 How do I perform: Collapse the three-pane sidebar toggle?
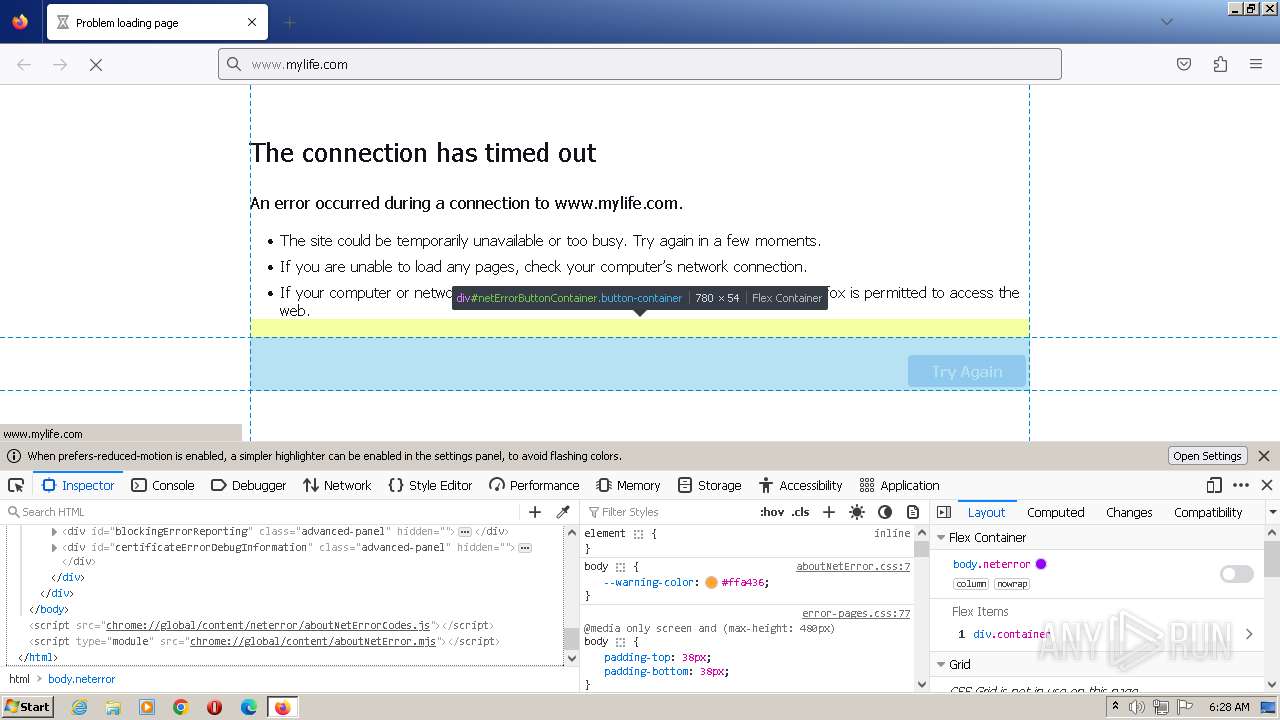tap(944, 512)
